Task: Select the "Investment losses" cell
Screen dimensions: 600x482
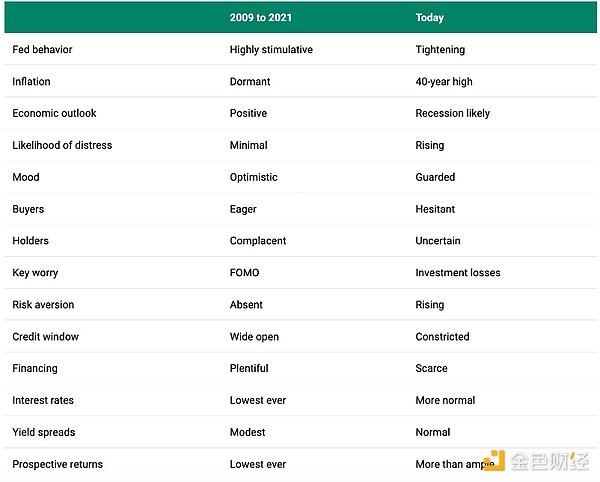Action: (458, 273)
